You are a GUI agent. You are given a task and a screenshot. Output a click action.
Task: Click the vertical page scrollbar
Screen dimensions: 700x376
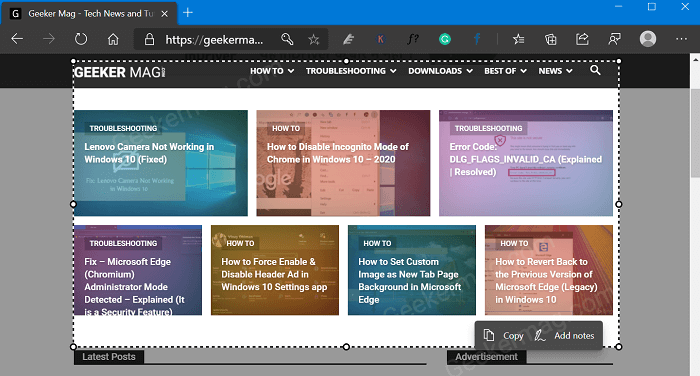click(x=695, y=134)
